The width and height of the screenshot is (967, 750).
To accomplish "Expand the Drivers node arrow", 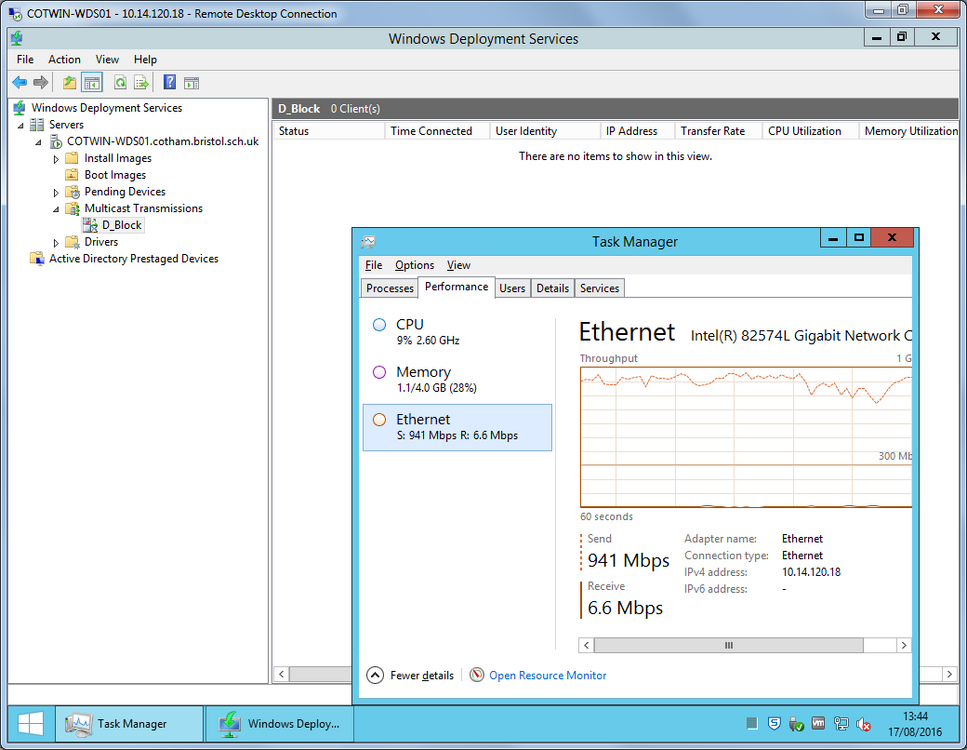I will (56, 242).
